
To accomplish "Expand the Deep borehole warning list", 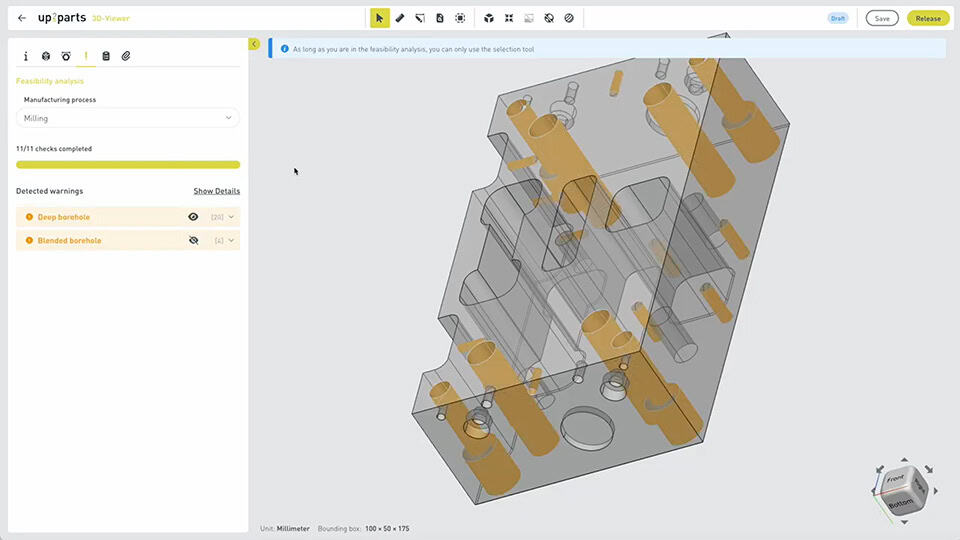I will [231, 217].
